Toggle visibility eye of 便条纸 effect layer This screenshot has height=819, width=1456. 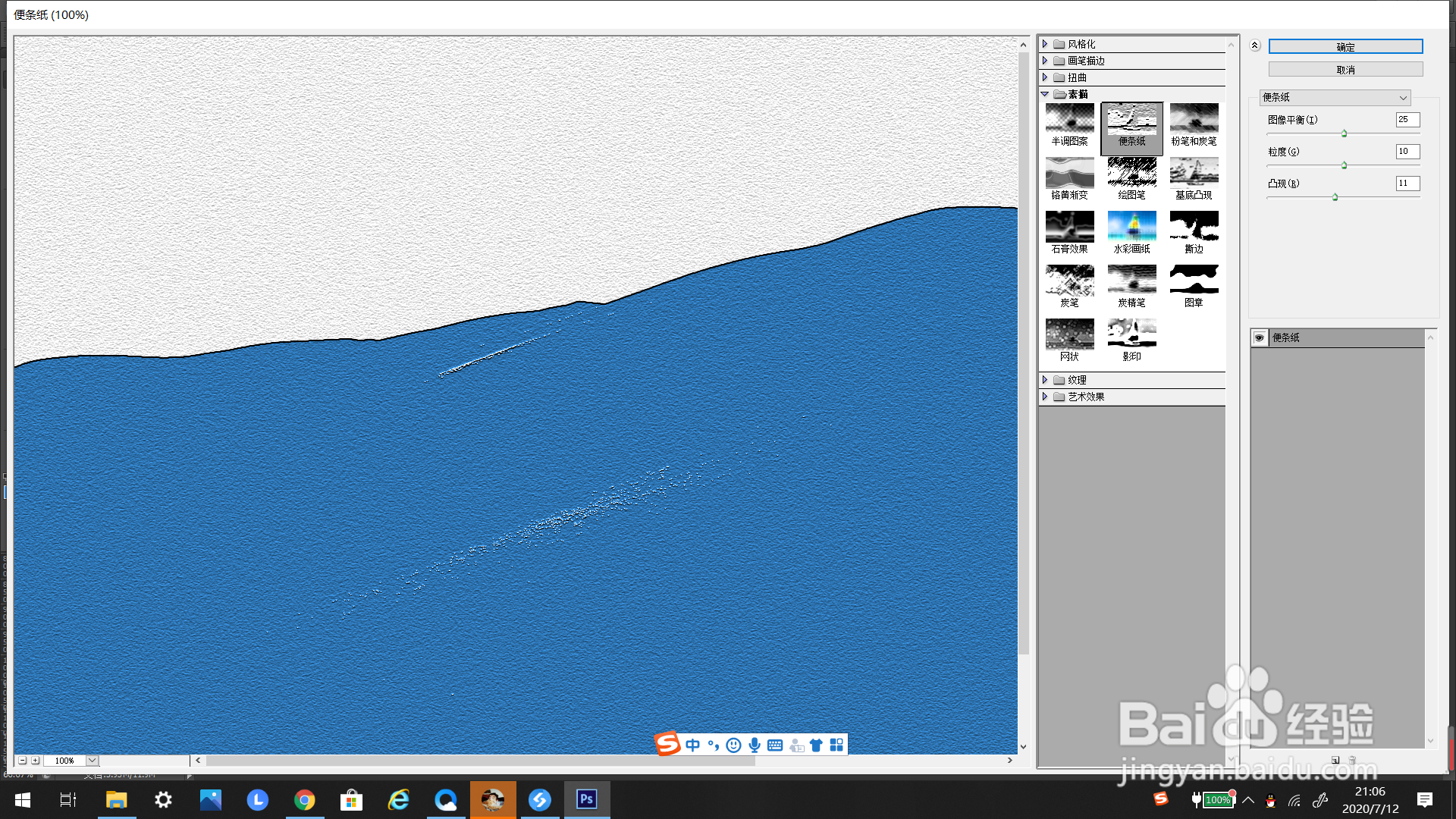(1259, 337)
